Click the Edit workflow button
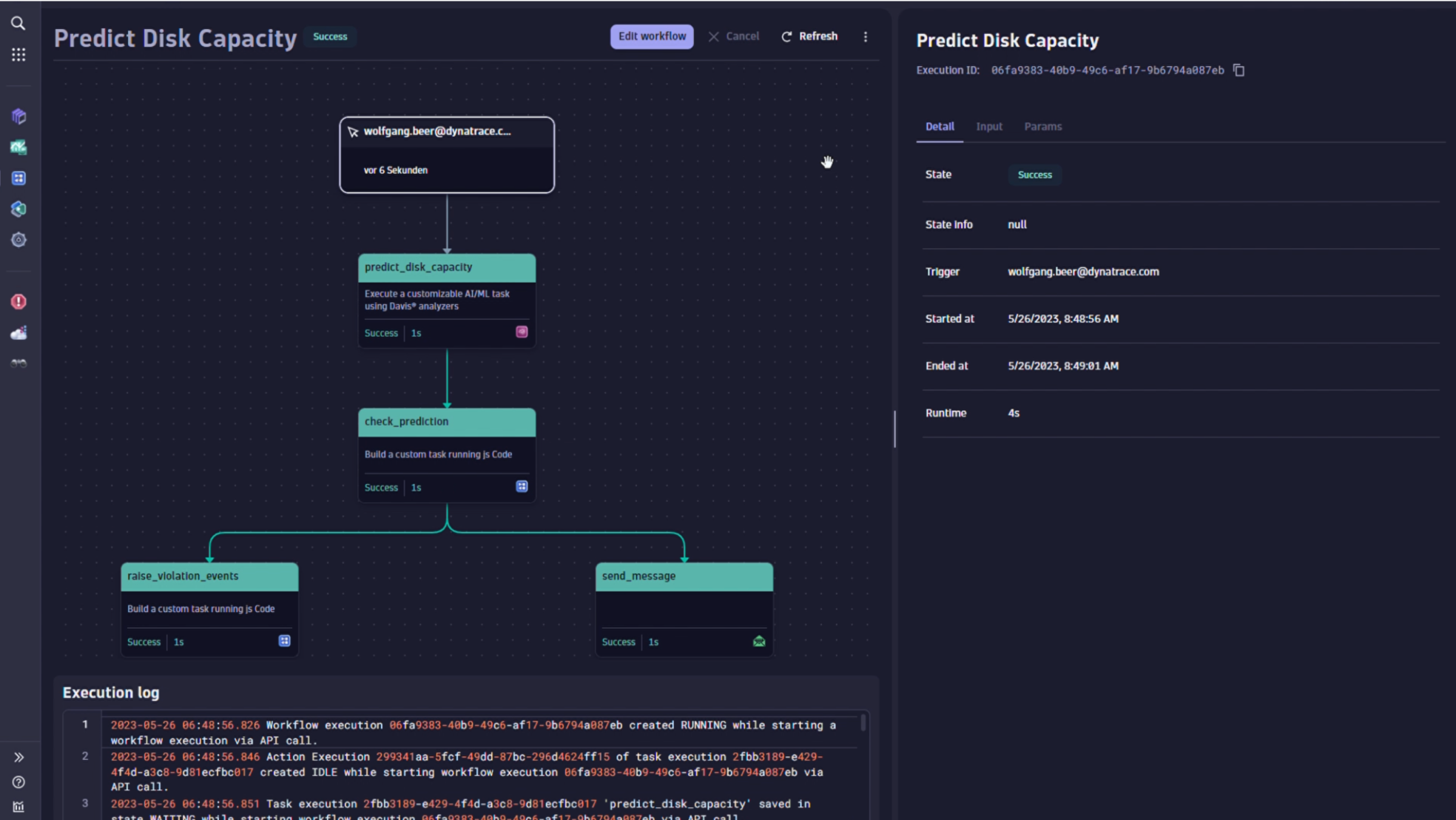 (652, 36)
